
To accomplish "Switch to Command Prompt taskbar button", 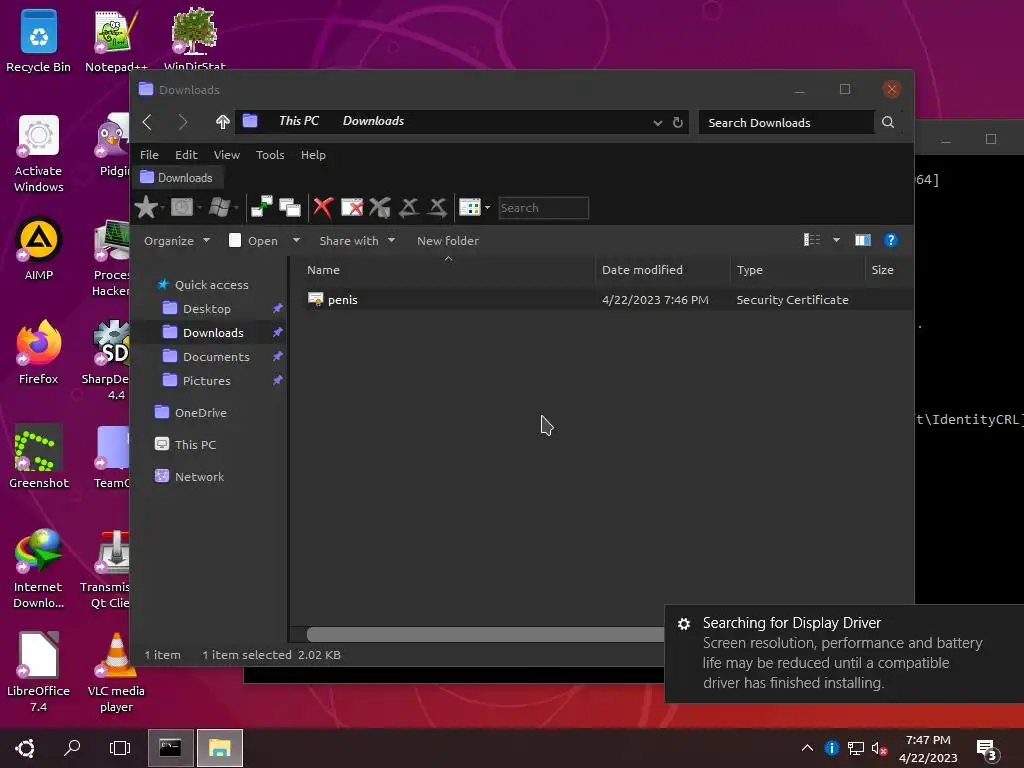I will (x=170, y=748).
